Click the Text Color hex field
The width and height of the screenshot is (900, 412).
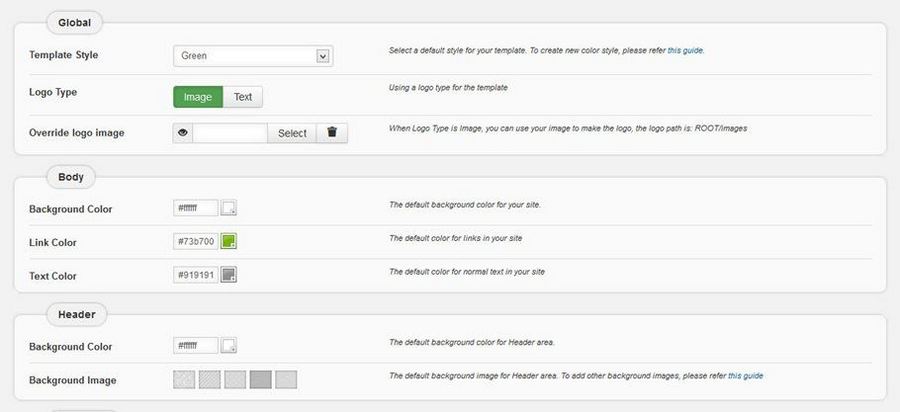pos(195,275)
